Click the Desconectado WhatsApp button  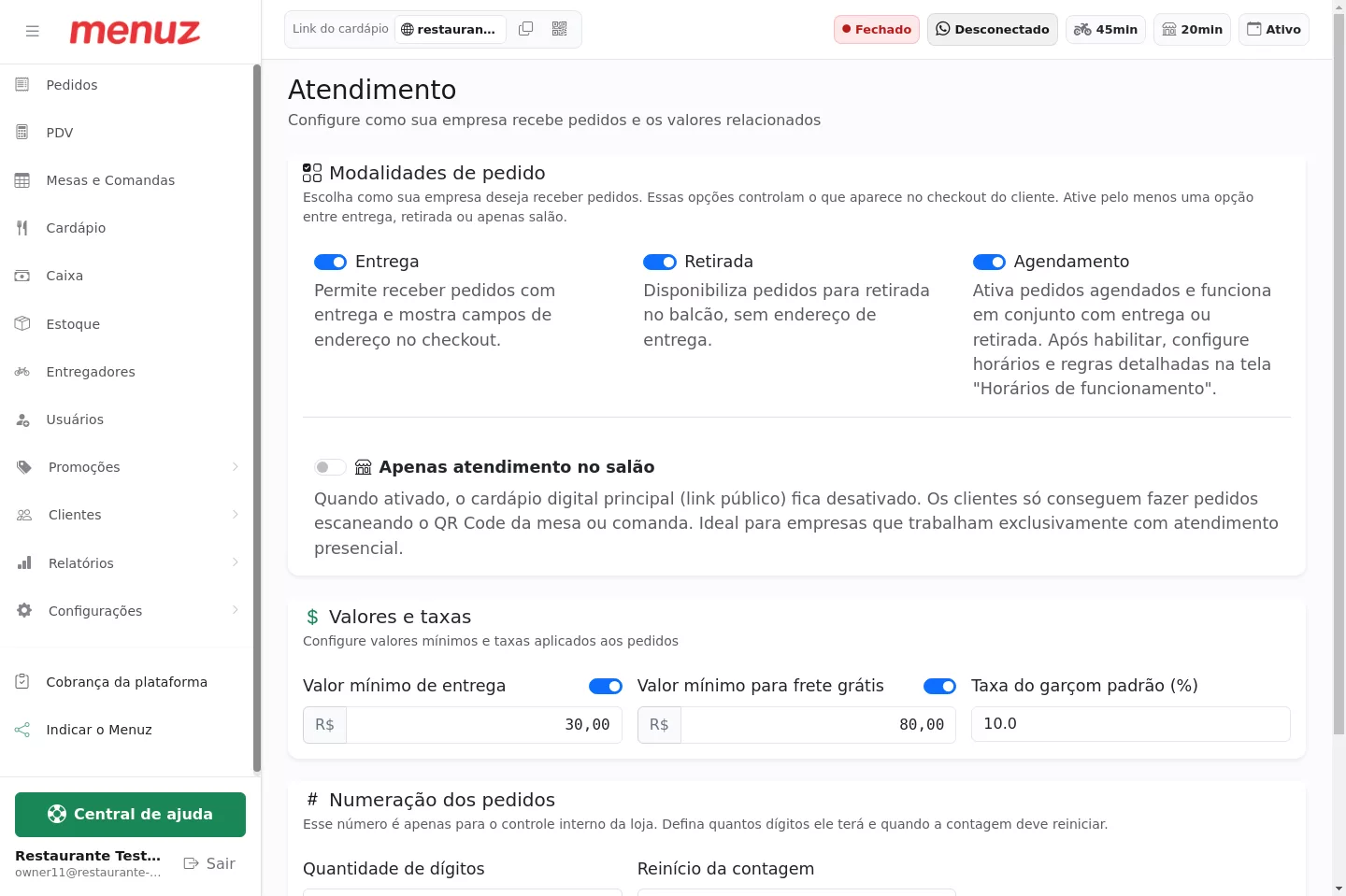[993, 29]
